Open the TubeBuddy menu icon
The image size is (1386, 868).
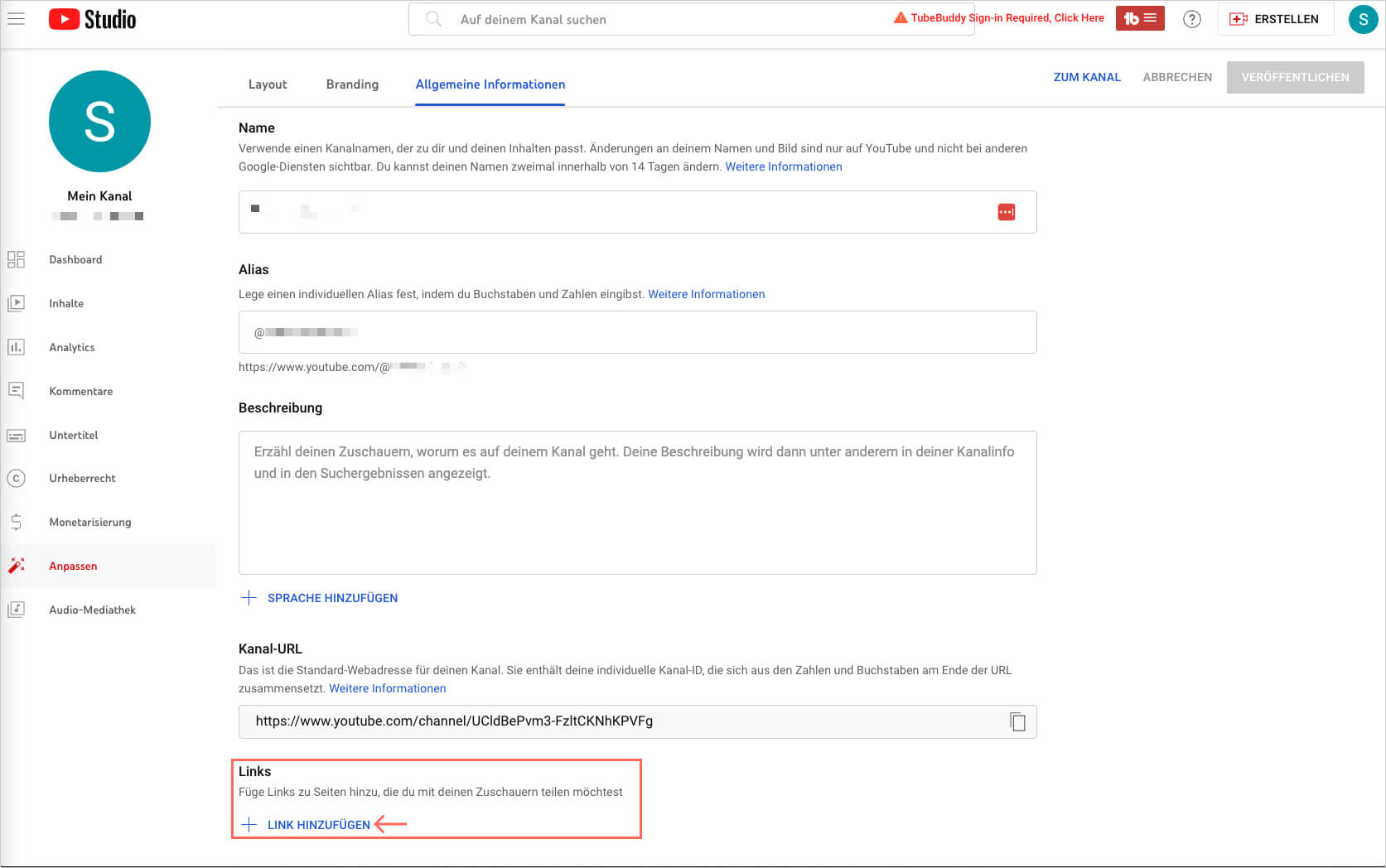coord(1139,18)
